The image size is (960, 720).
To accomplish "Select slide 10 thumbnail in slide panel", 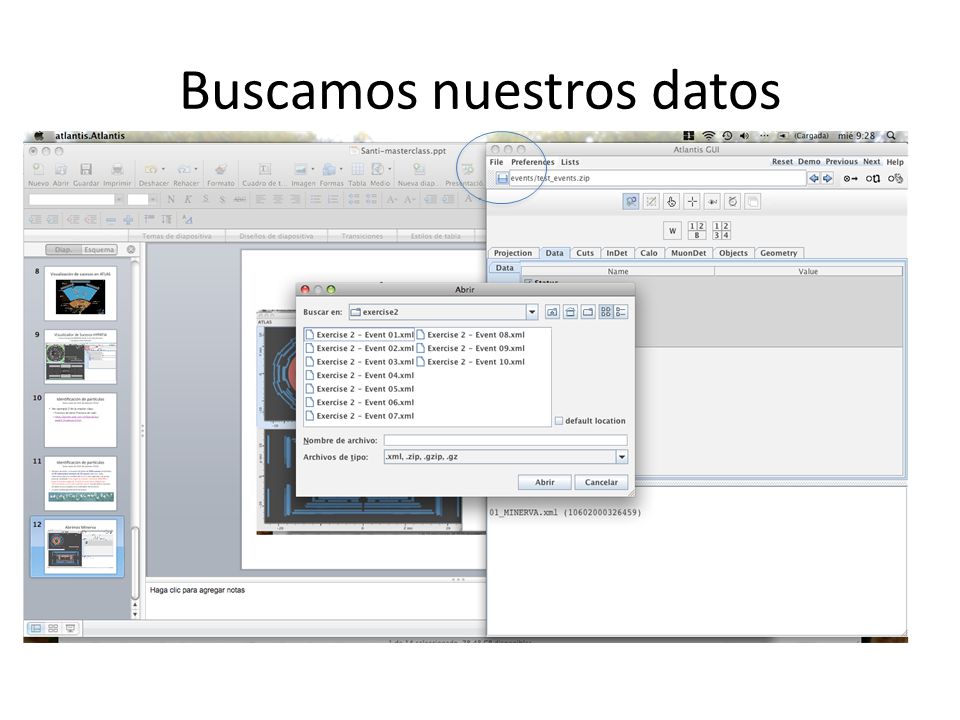I will point(80,420).
